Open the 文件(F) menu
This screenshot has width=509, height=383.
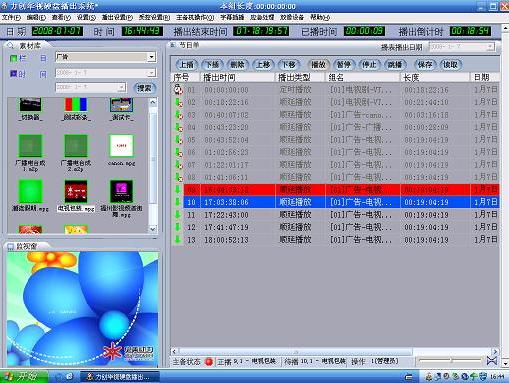[11, 17]
